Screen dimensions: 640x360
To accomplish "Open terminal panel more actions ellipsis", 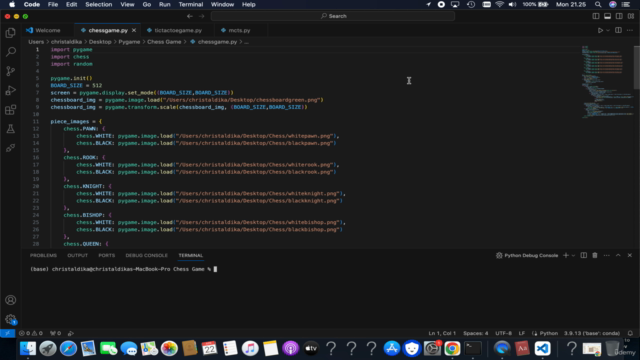I will 607,256.
